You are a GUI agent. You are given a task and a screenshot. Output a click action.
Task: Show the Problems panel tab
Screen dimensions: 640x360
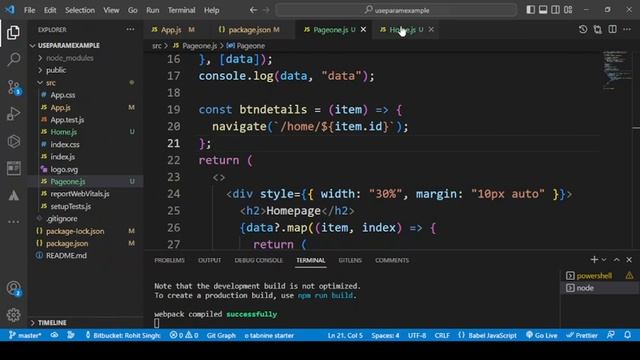[169, 260]
